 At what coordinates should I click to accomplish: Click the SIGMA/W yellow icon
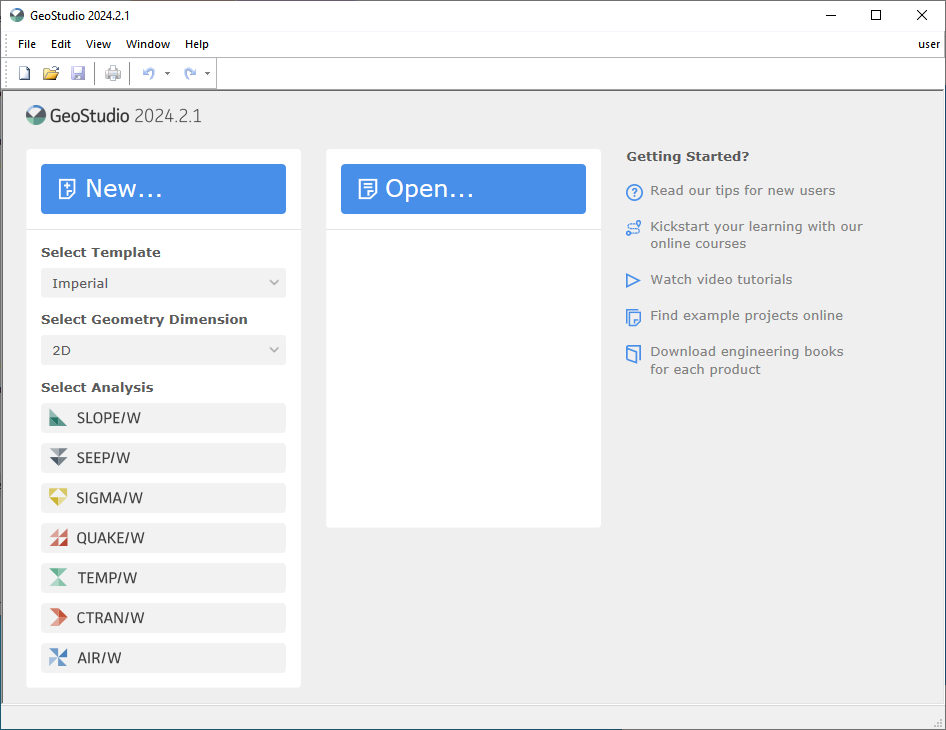(x=58, y=497)
